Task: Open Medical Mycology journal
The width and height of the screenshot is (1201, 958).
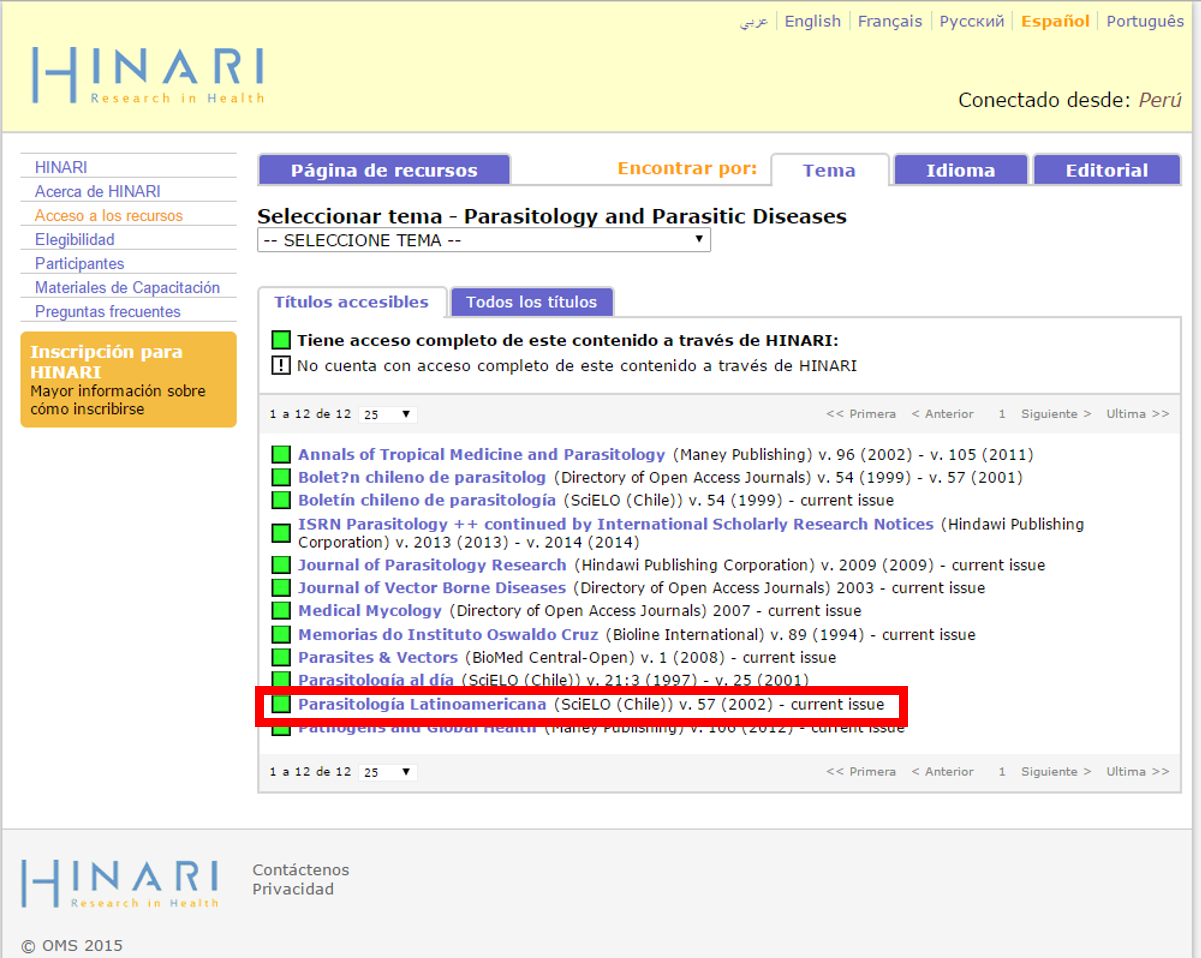Action: coord(370,611)
